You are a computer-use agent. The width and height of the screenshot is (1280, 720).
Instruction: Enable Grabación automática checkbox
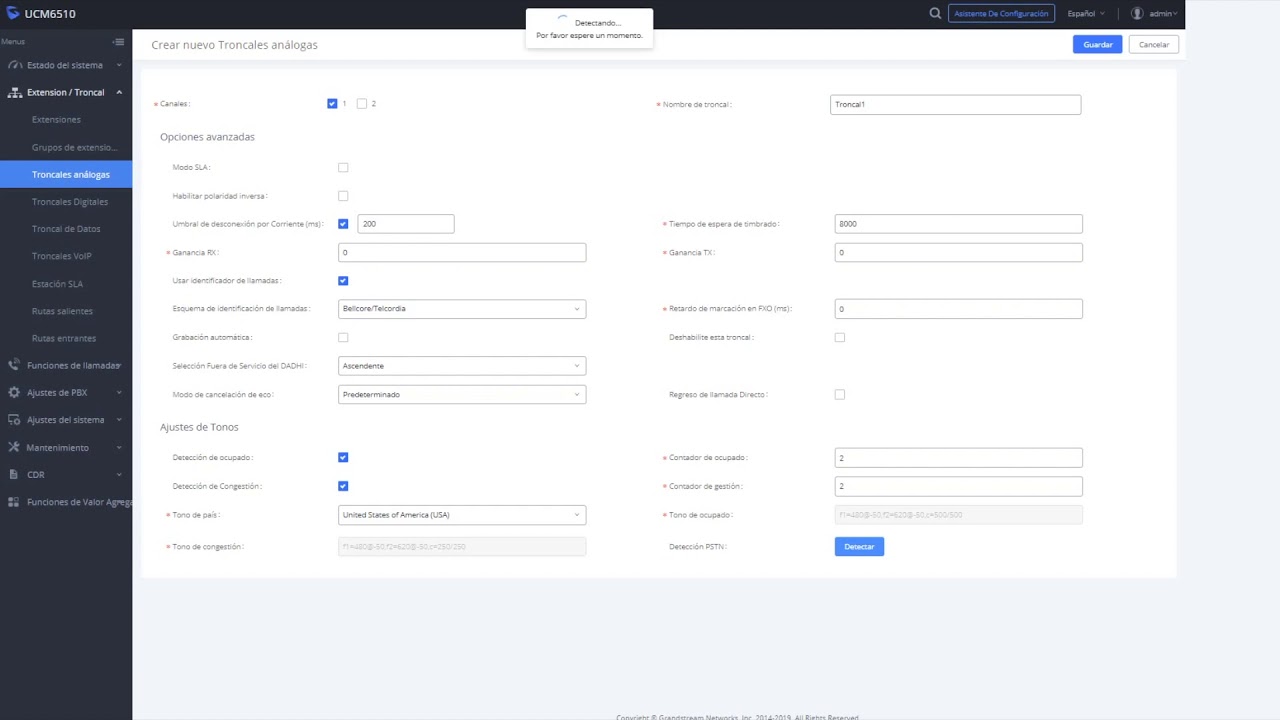tap(343, 338)
